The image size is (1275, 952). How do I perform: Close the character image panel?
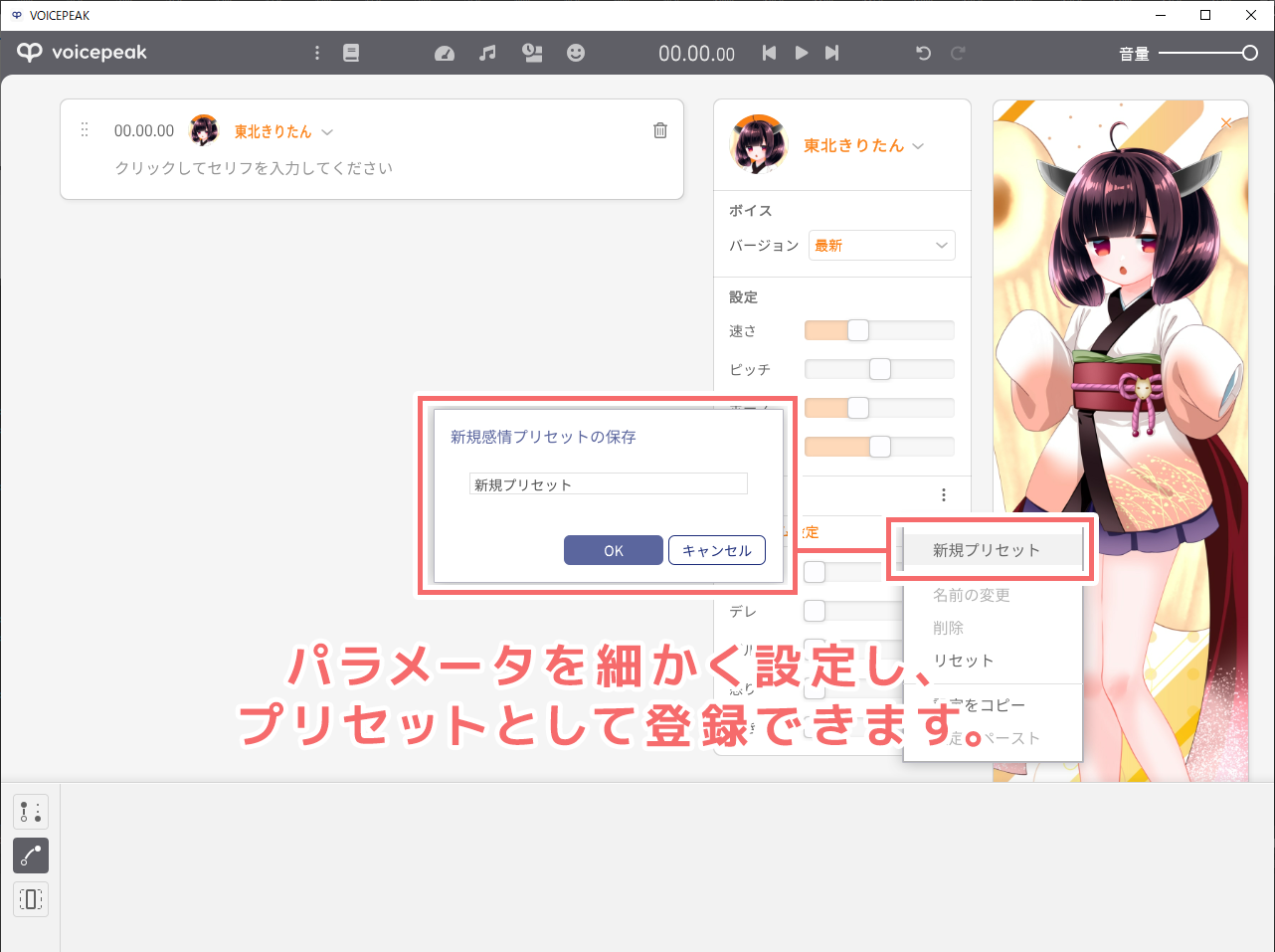(x=1226, y=122)
